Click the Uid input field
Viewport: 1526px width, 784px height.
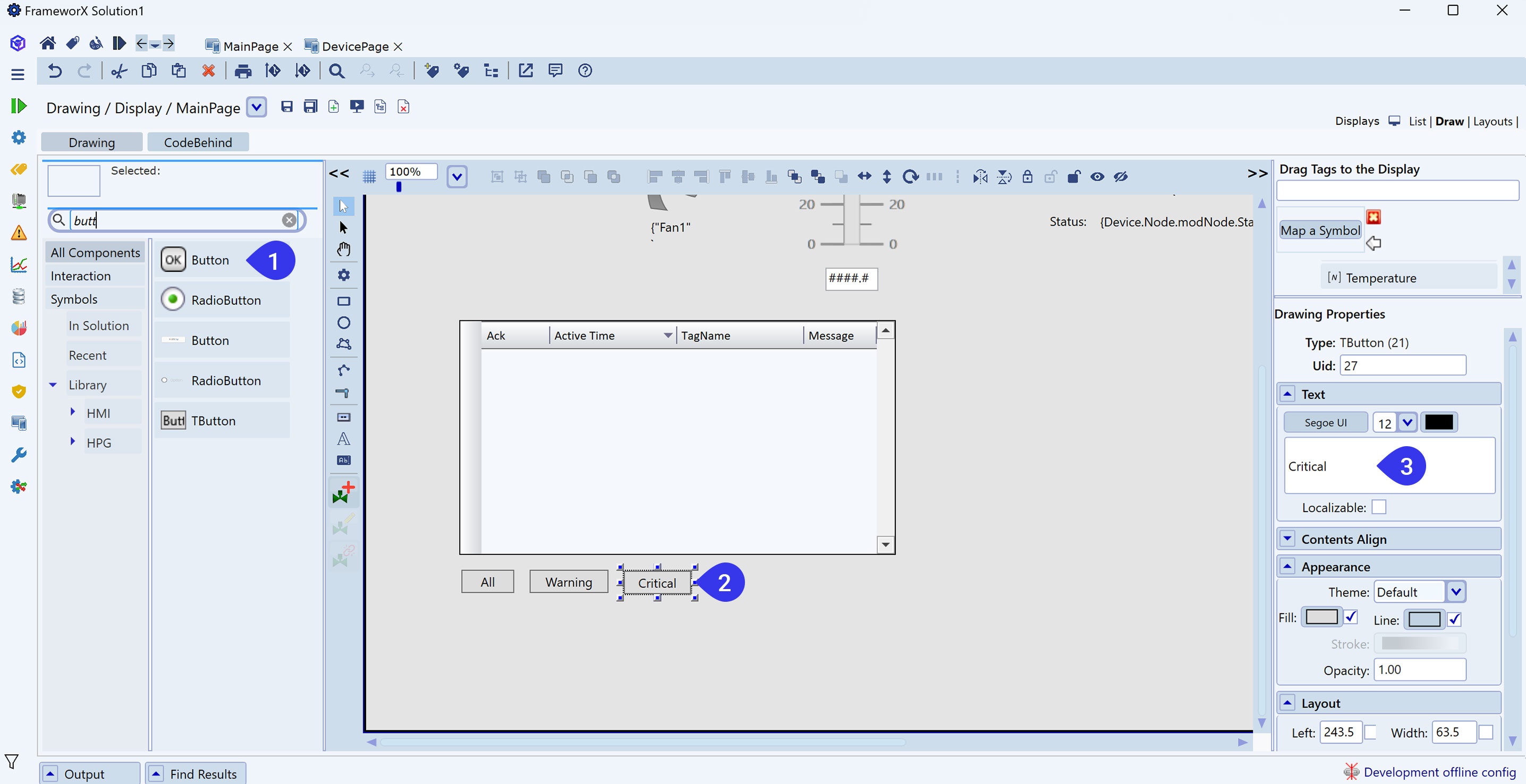coord(1403,365)
